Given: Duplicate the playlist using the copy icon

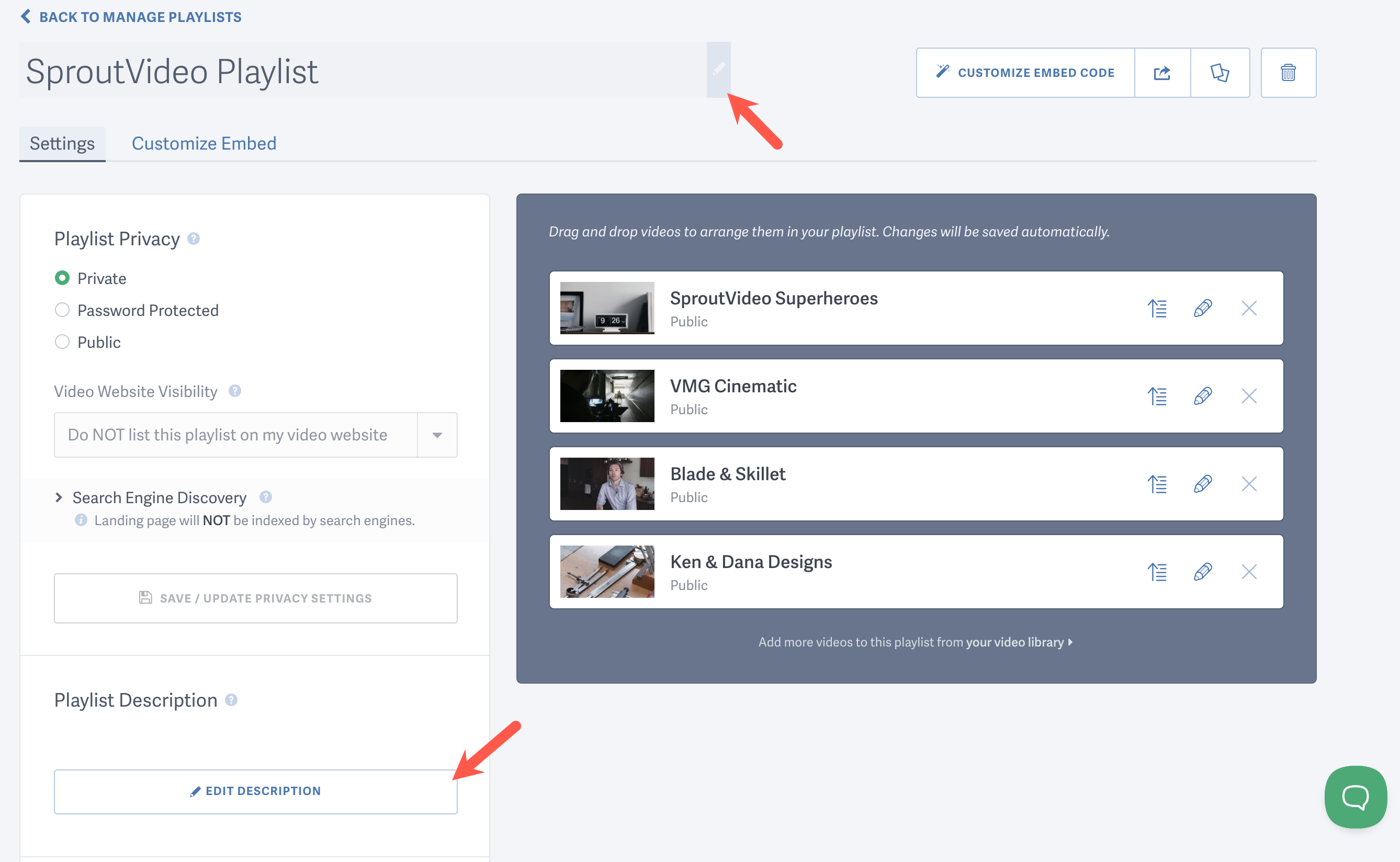Looking at the screenshot, I should 1221,72.
